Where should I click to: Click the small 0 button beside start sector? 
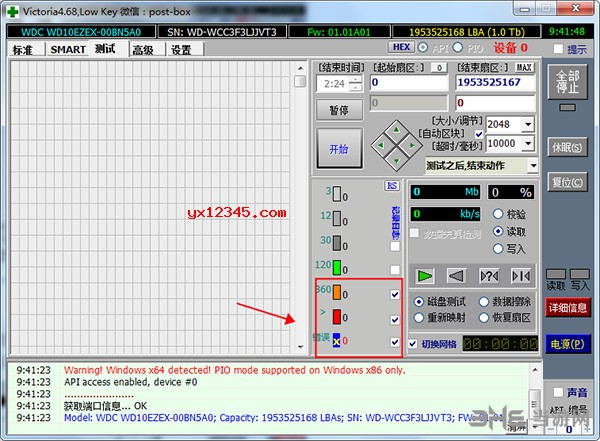(x=439, y=68)
